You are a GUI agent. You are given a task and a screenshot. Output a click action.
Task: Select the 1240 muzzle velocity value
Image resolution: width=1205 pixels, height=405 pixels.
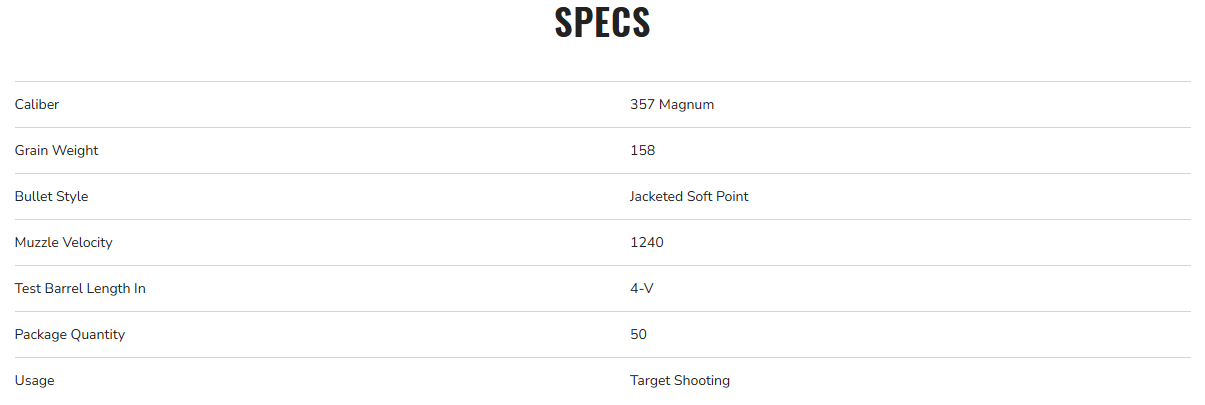tap(646, 242)
